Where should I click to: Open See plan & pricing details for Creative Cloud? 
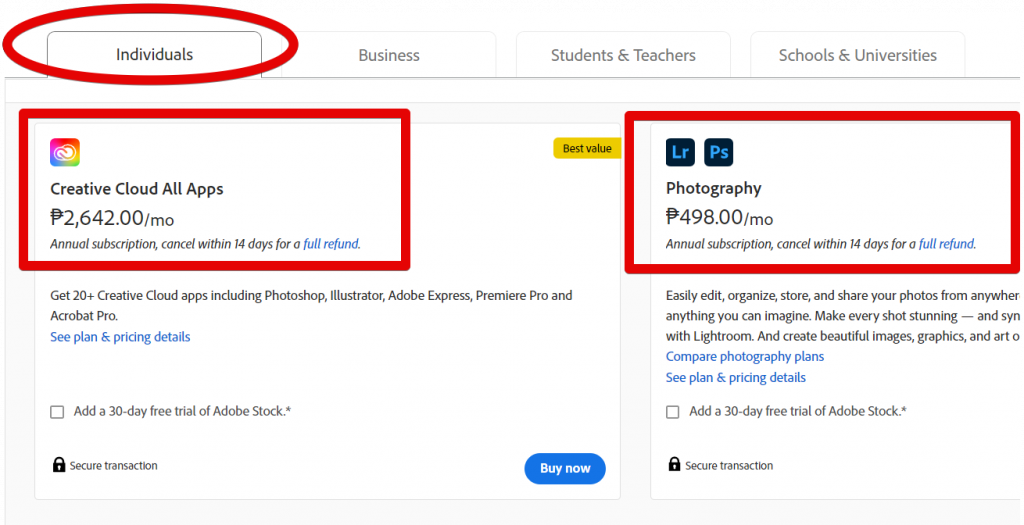[x=120, y=337]
